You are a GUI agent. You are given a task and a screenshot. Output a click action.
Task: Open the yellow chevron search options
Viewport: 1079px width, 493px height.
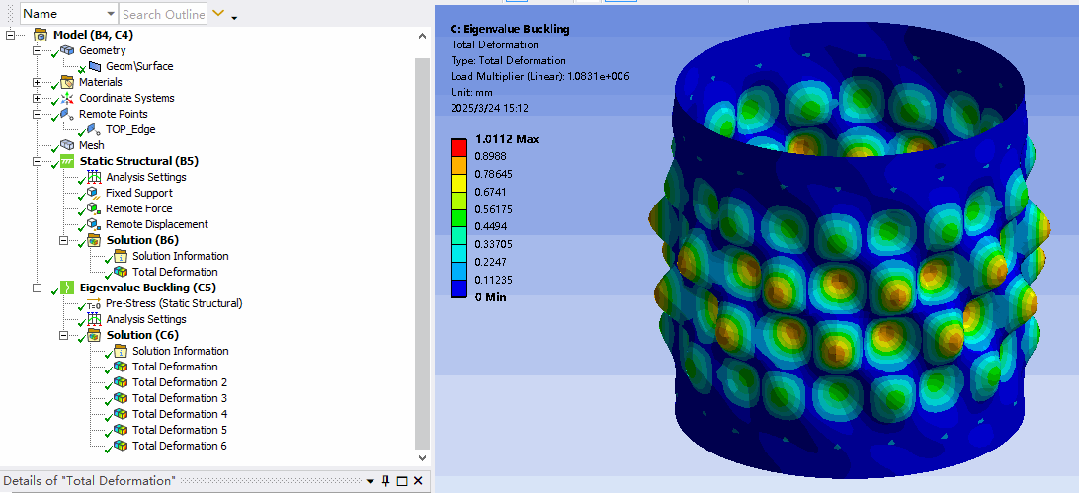pyautogui.click(x=217, y=13)
